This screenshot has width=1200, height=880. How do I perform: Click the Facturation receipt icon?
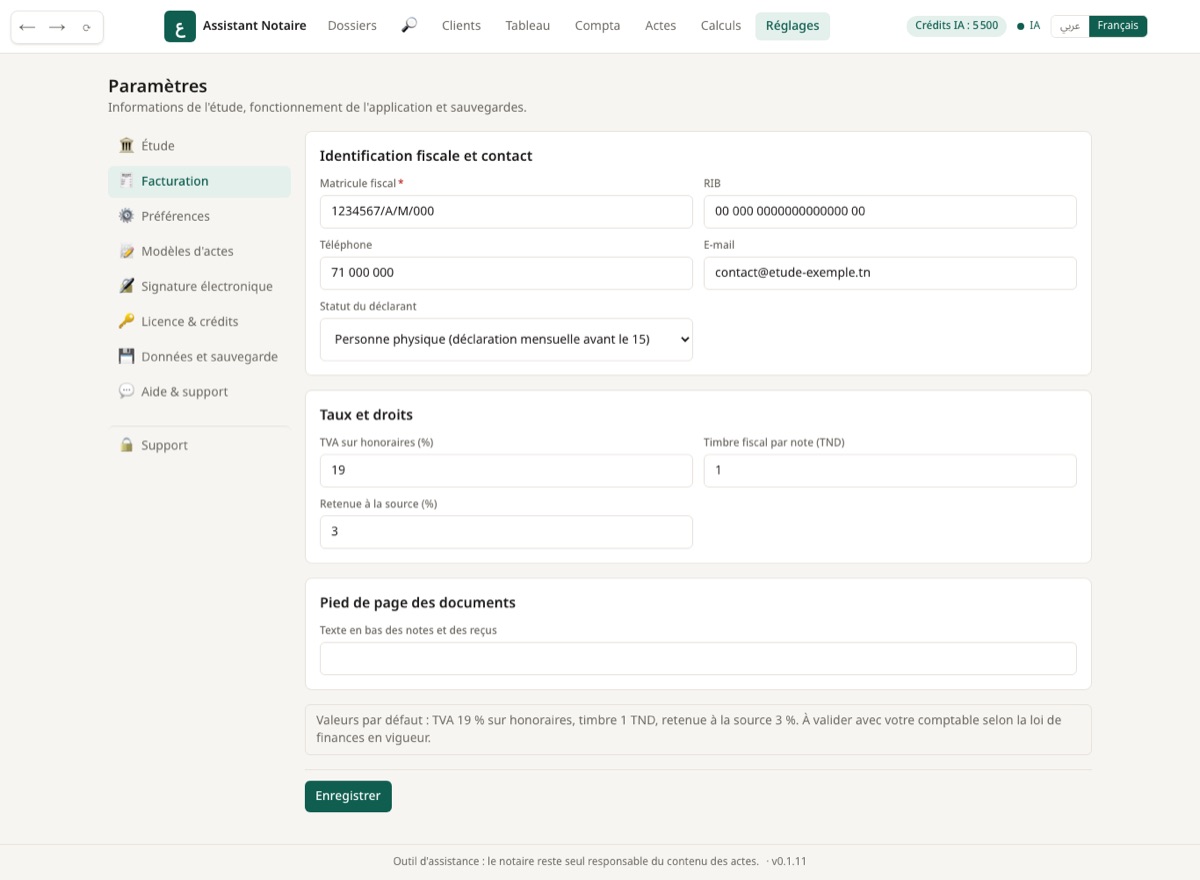(x=126, y=181)
